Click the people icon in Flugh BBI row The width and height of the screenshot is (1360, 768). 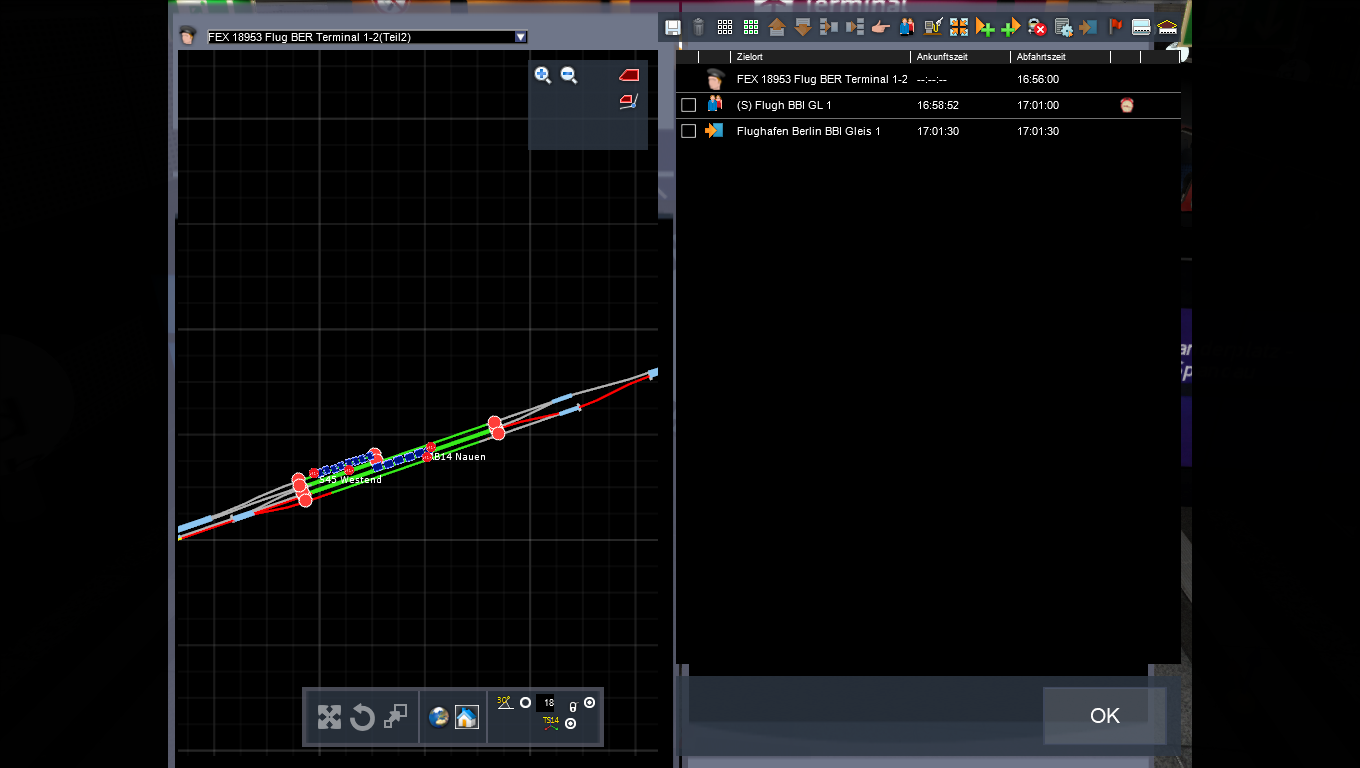pos(714,104)
